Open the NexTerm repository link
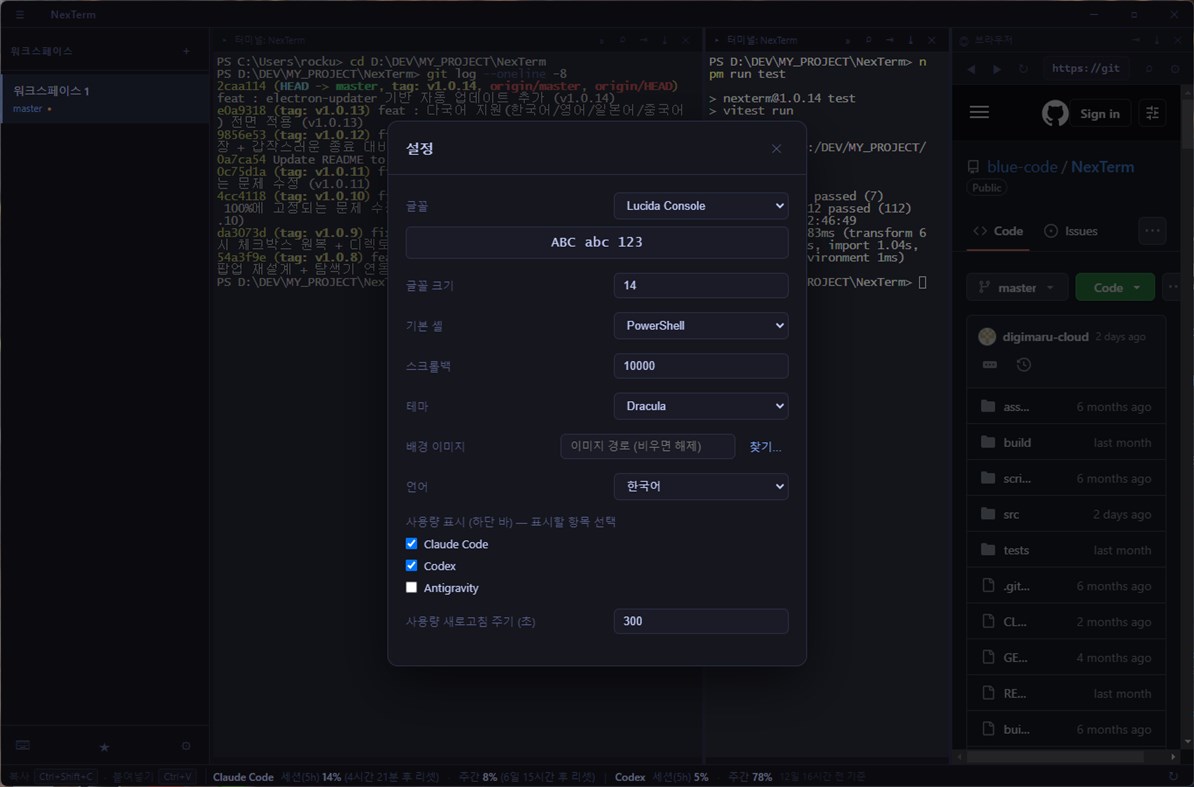Viewport: 1194px width, 787px height. point(1103,167)
